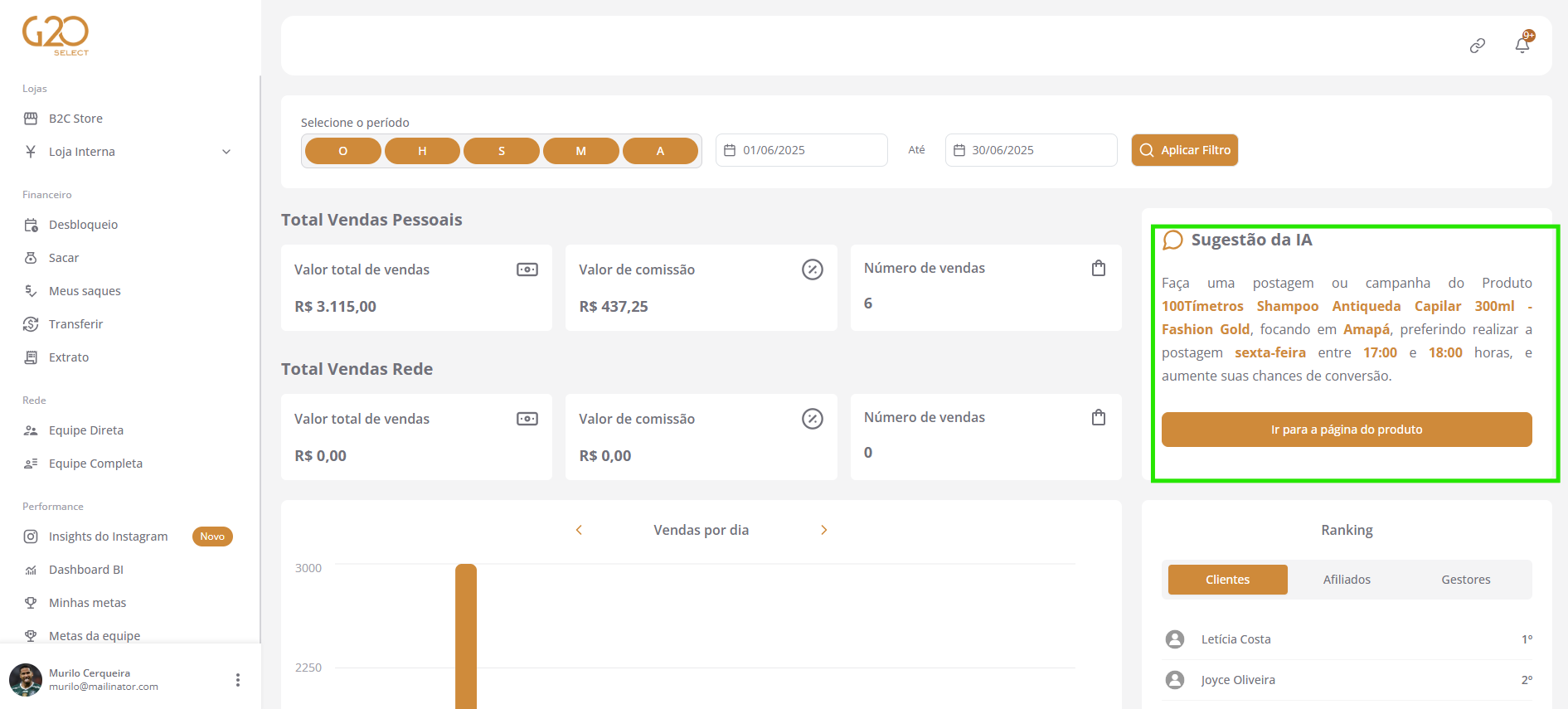Screen dimensions: 1568x709
Task: Click the banknote icon in Total Vendas Rede
Action: (x=527, y=419)
